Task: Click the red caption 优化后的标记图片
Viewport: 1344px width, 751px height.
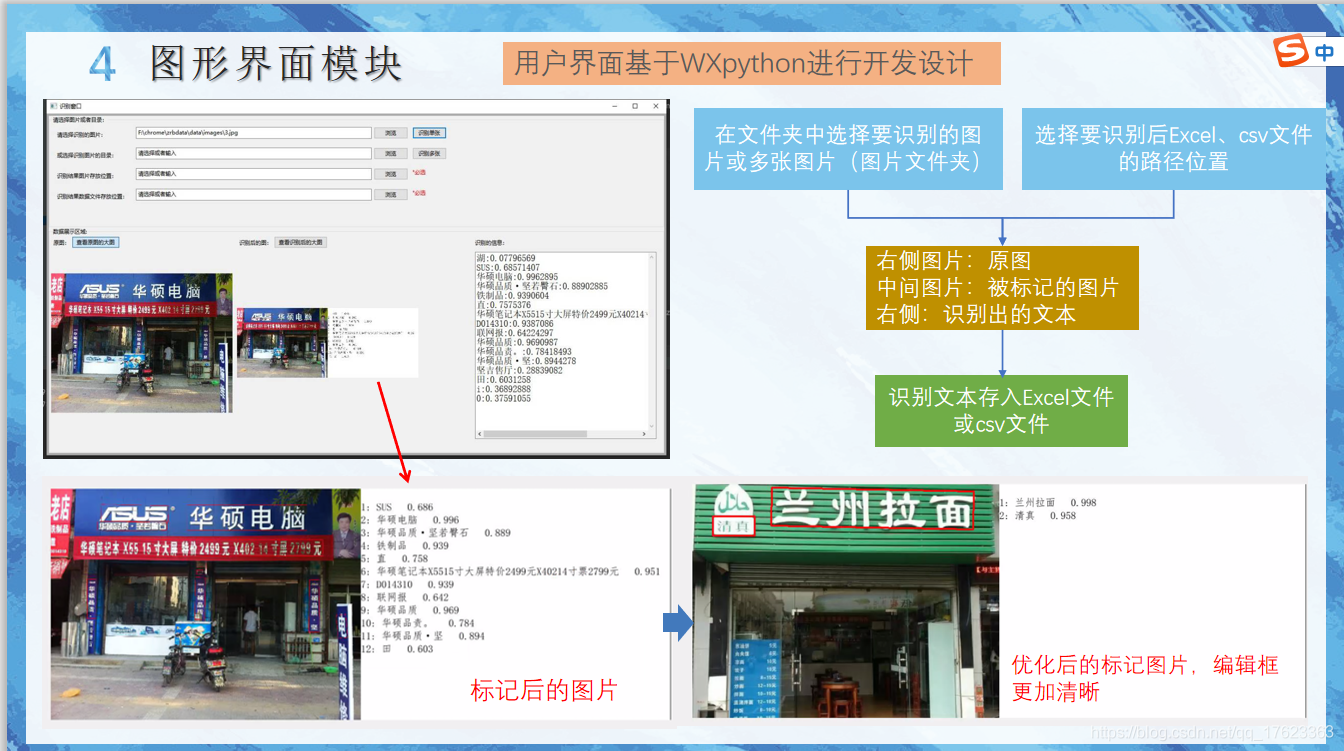Action: point(1145,678)
